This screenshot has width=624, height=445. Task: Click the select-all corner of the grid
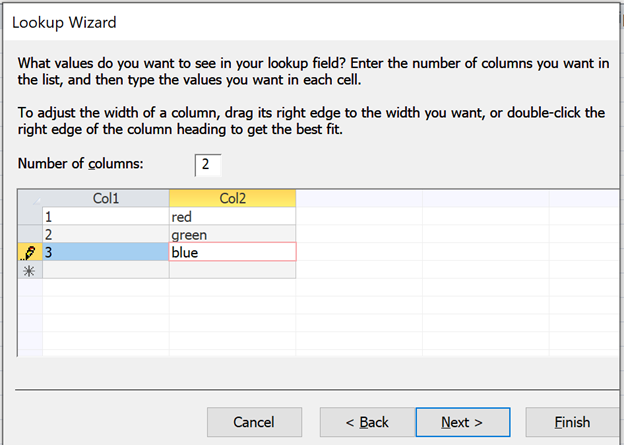pyautogui.click(x=29, y=198)
